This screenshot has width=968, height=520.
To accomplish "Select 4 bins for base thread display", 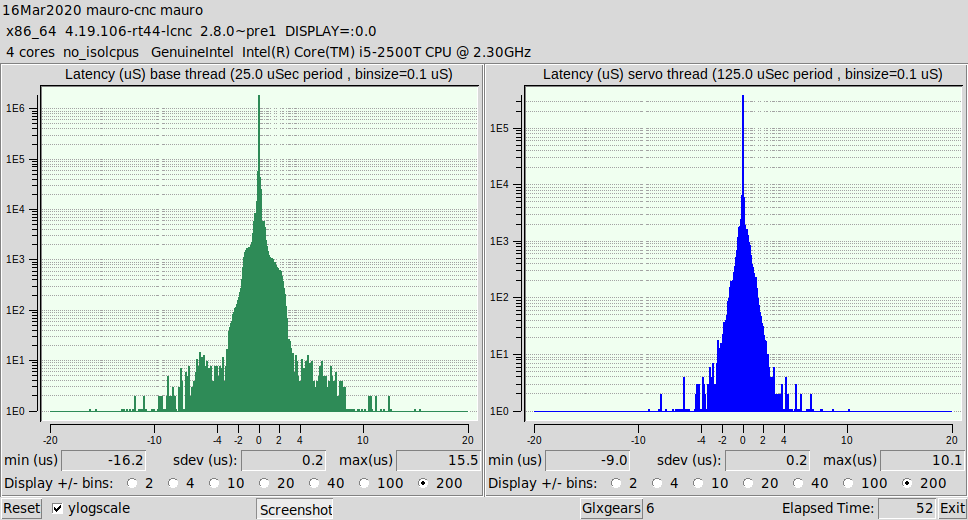I will click(173, 483).
